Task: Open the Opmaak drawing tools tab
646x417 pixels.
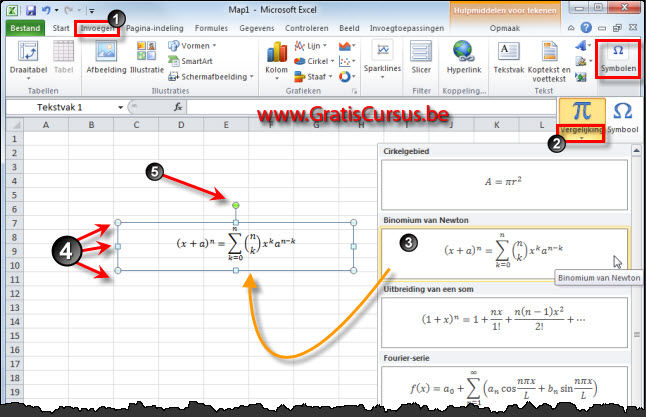Action: [505, 28]
